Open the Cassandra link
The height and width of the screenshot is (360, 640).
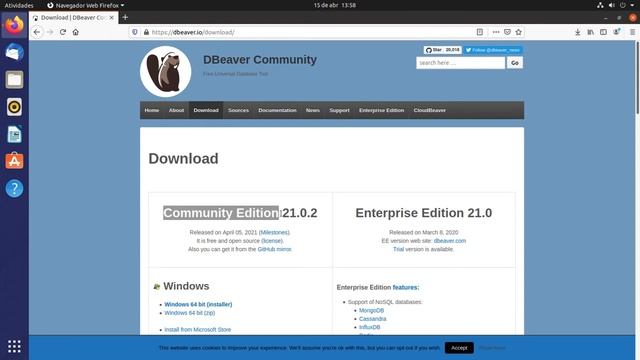[372, 319]
